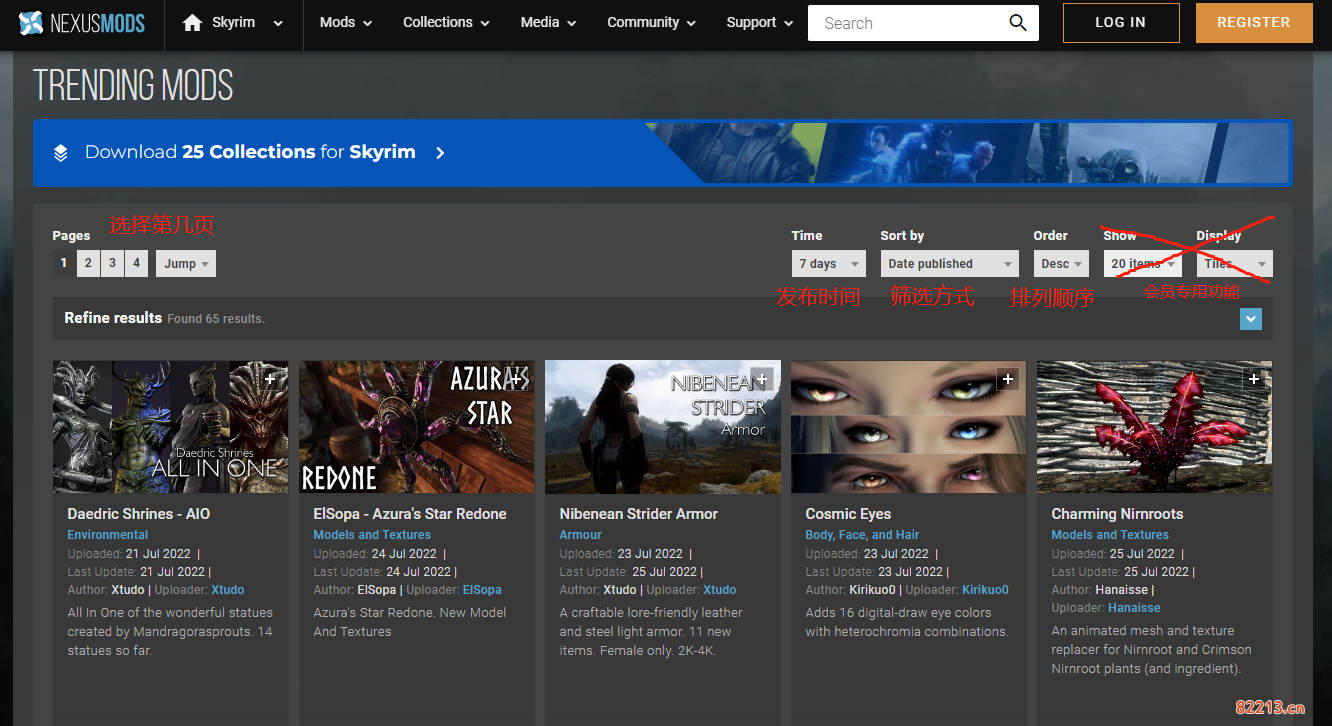Viewport: 1332px width, 726px height.
Task: Open Nibenean Strider Armor title link
Action: point(639,514)
